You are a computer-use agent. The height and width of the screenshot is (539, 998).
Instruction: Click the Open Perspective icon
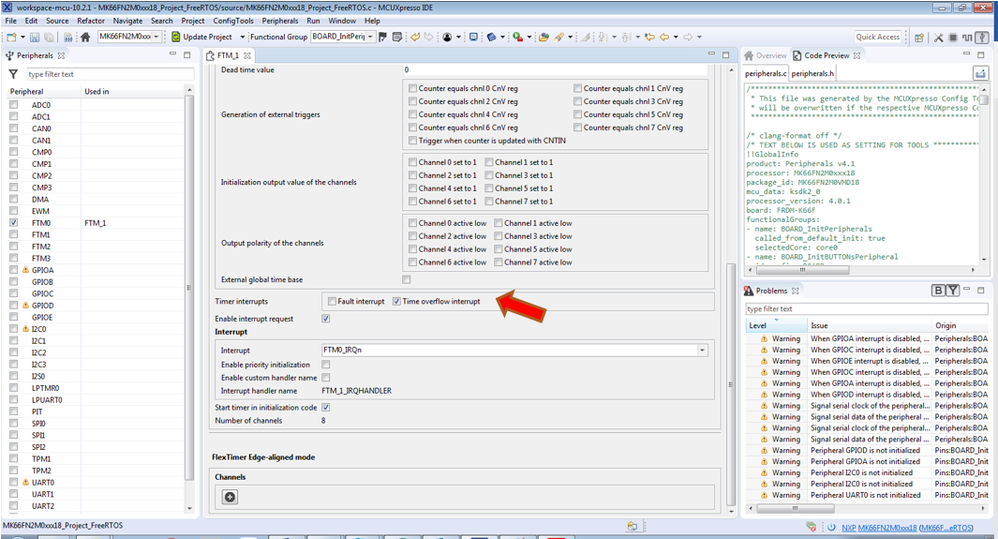coord(918,38)
